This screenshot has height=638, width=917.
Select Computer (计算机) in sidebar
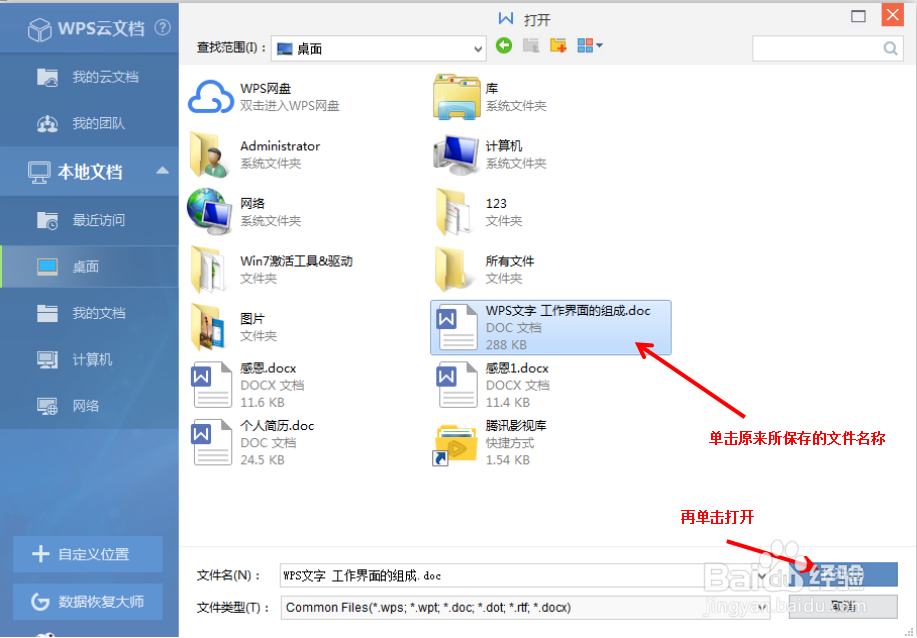[89, 359]
